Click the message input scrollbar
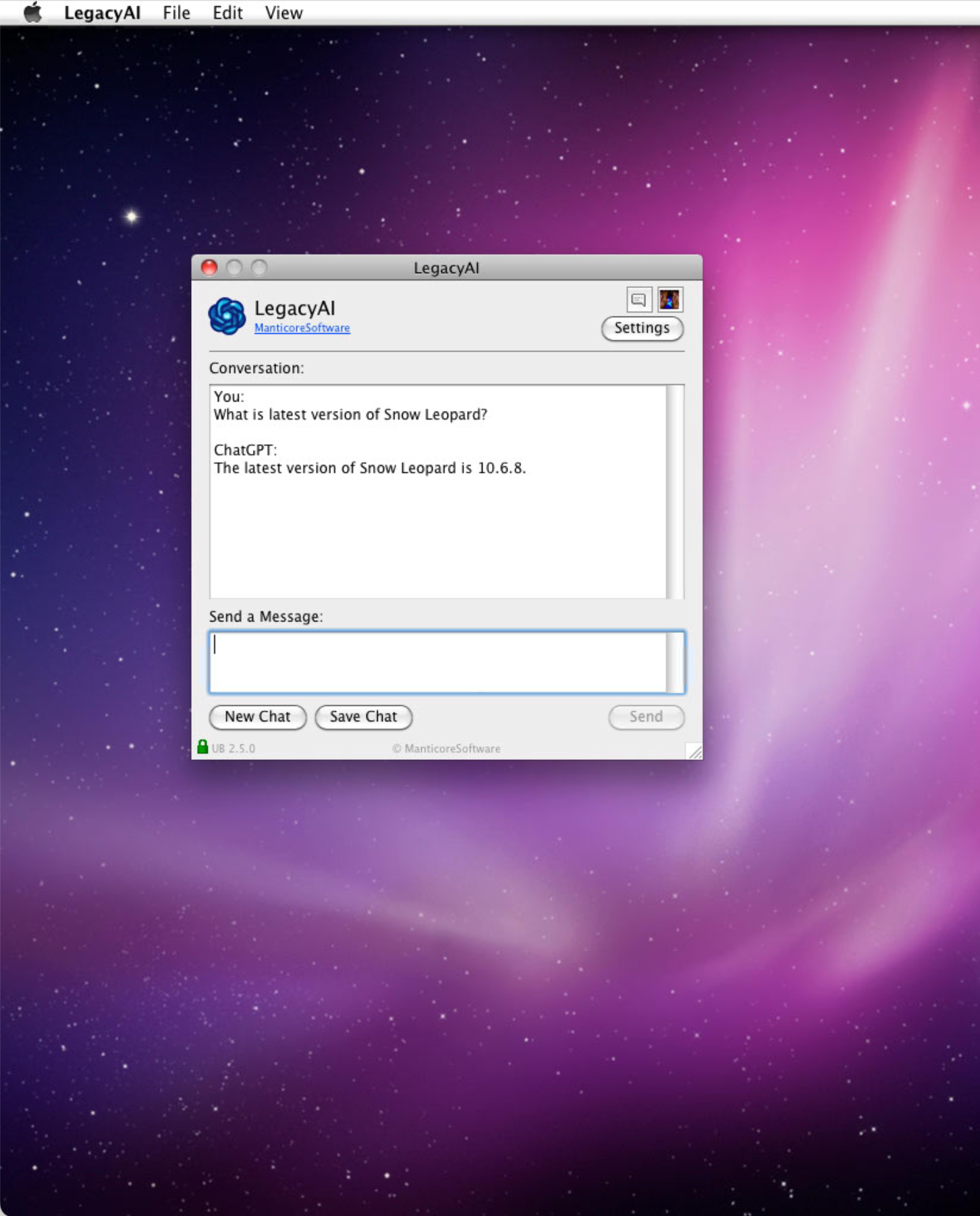Image resolution: width=980 pixels, height=1216 pixels. 675,662
